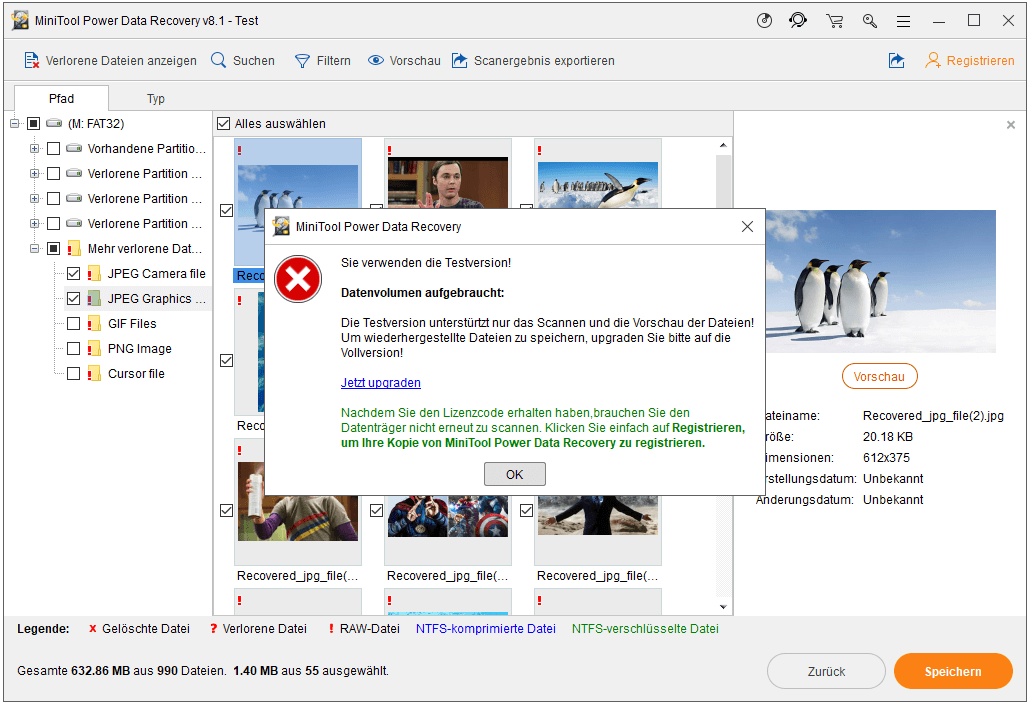Click the Verlorene Datei question mark legend icon

point(213,629)
